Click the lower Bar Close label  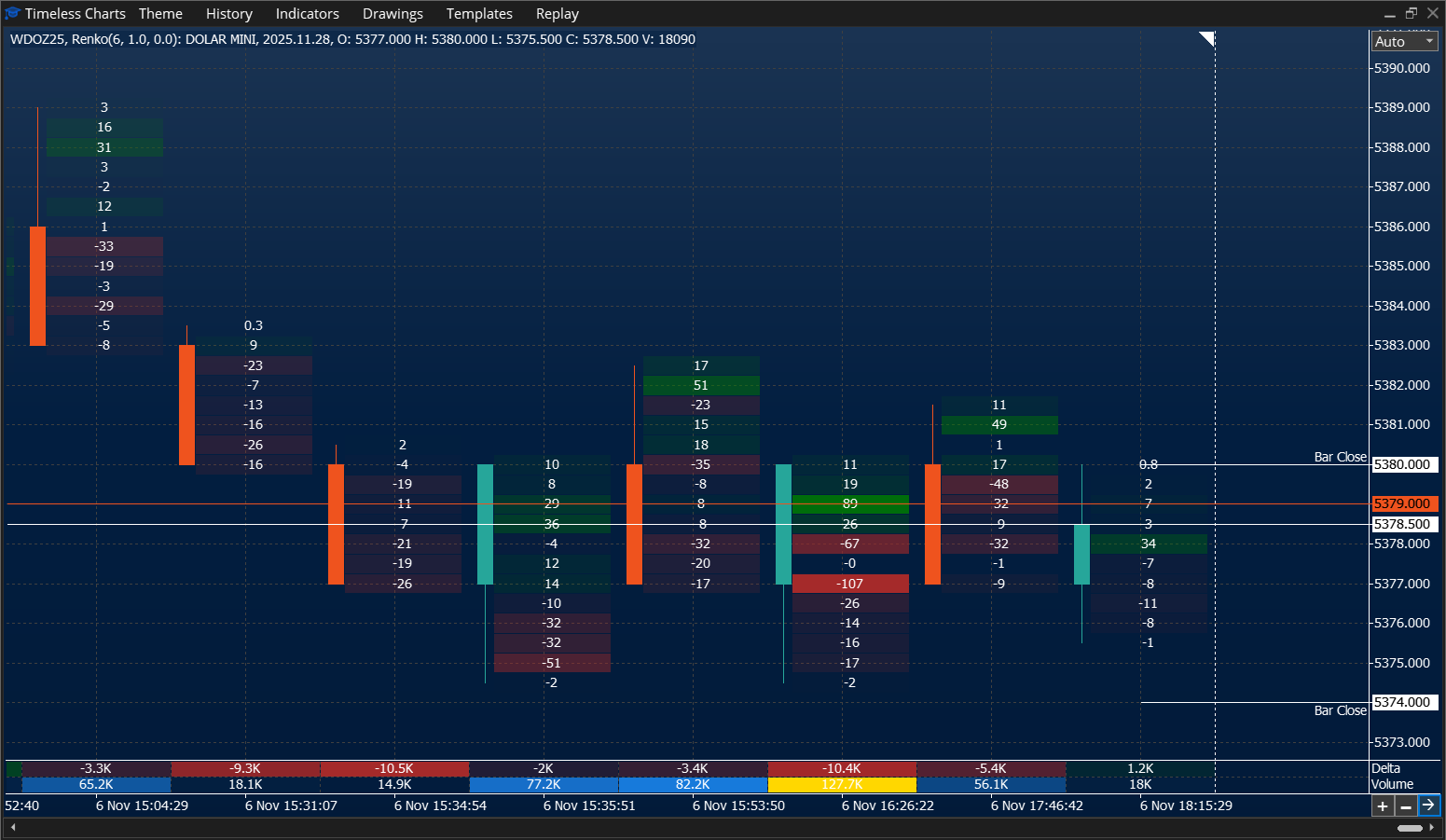pyautogui.click(x=1340, y=710)
